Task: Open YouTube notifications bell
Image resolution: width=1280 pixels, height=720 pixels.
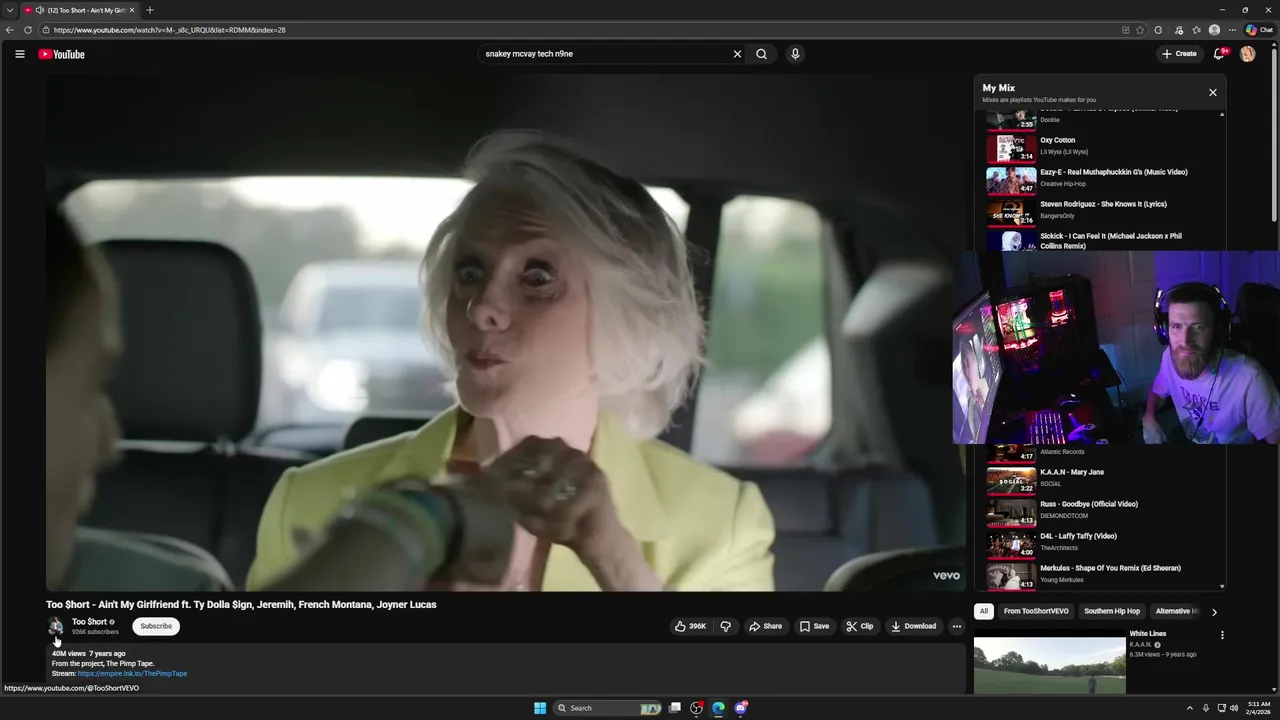Action: 1219,54
